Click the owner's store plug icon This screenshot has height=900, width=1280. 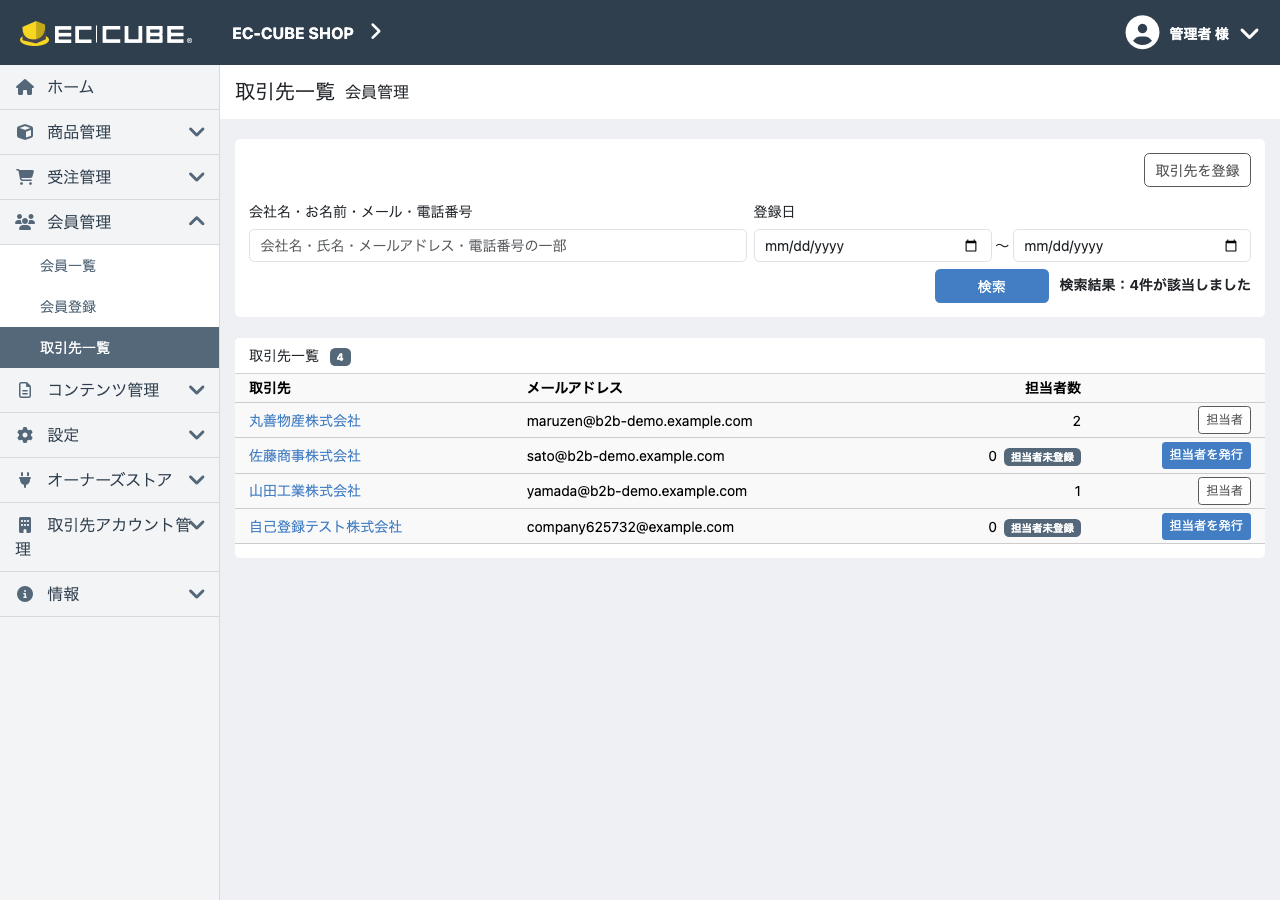coord(25,480)
